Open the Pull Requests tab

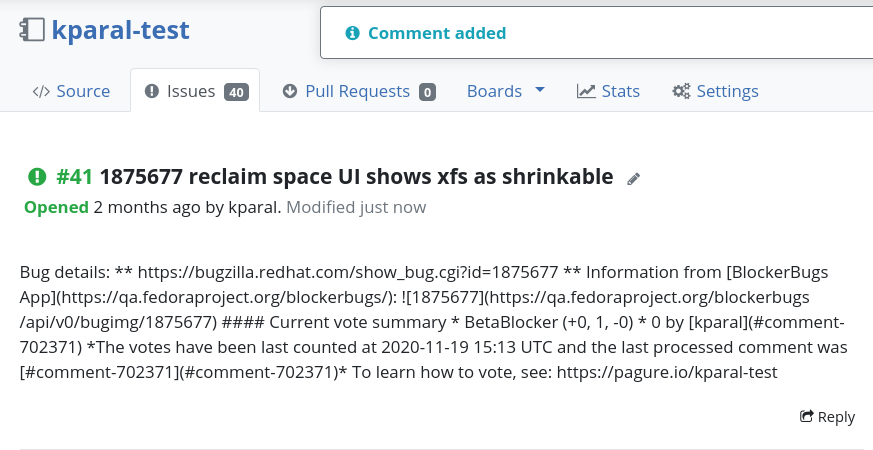359,91
